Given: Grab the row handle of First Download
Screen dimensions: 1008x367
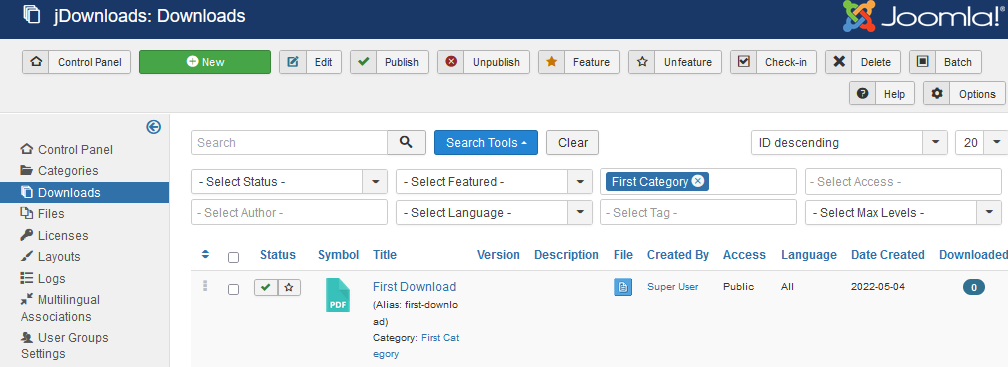Looking at the screenshot, I should (x=206, y=286).
